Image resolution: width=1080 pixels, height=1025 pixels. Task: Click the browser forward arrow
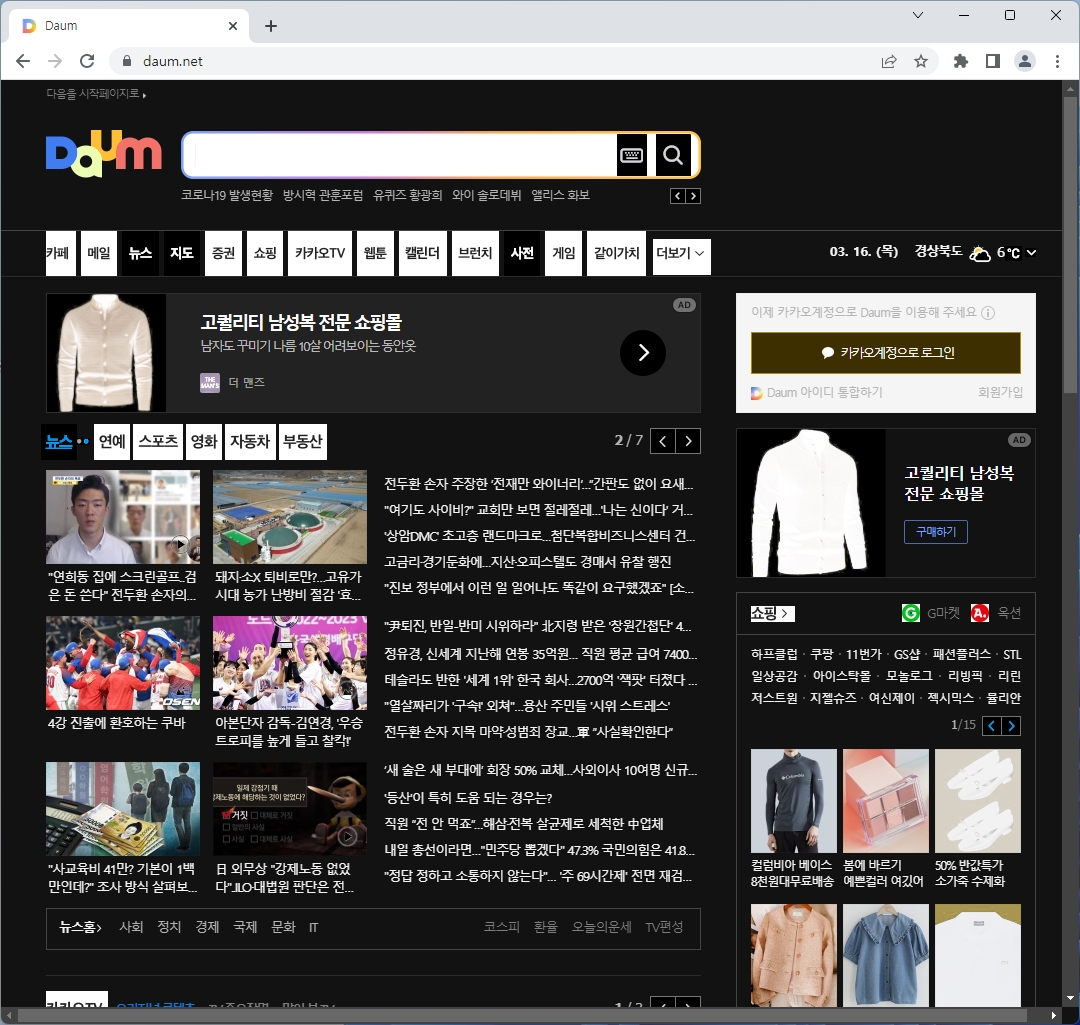[x=55, y=61]
